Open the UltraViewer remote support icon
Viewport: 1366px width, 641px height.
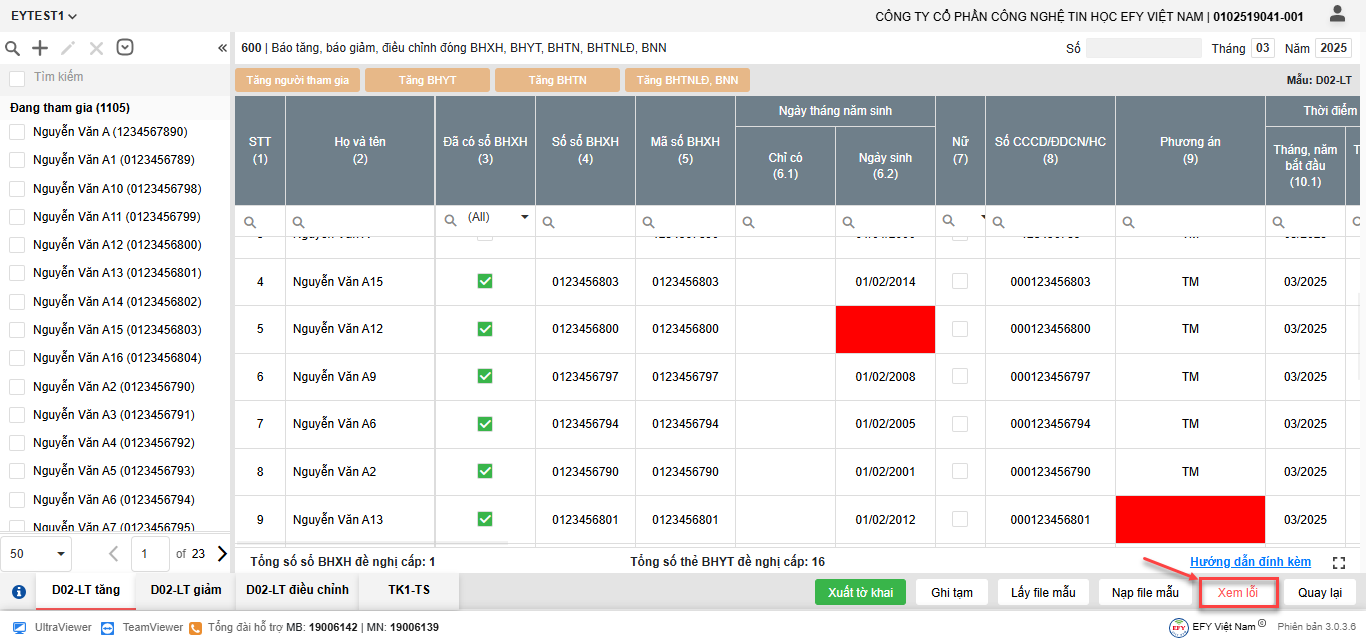click(19, 627)
